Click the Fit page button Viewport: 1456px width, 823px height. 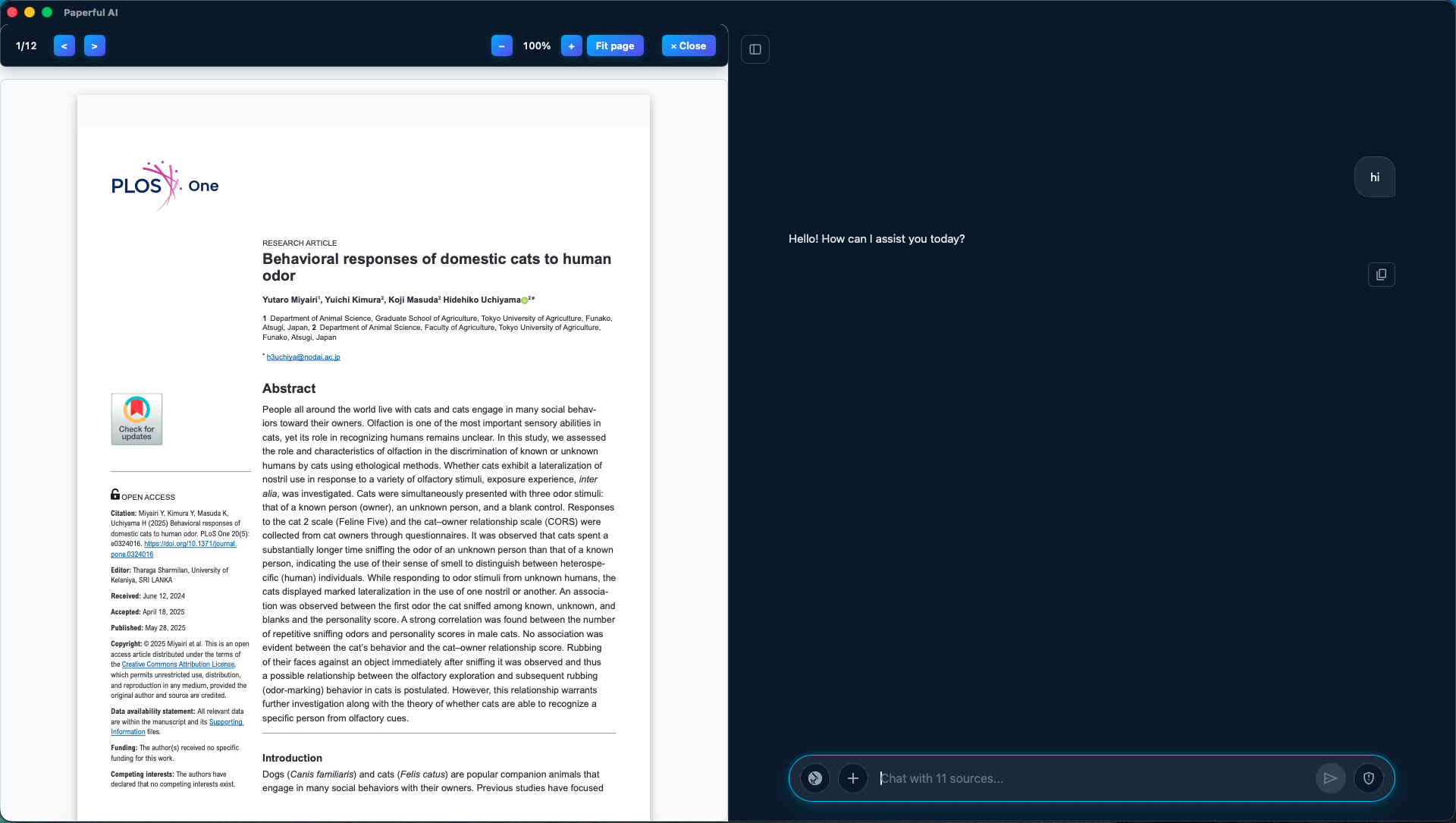pos(615,46)
